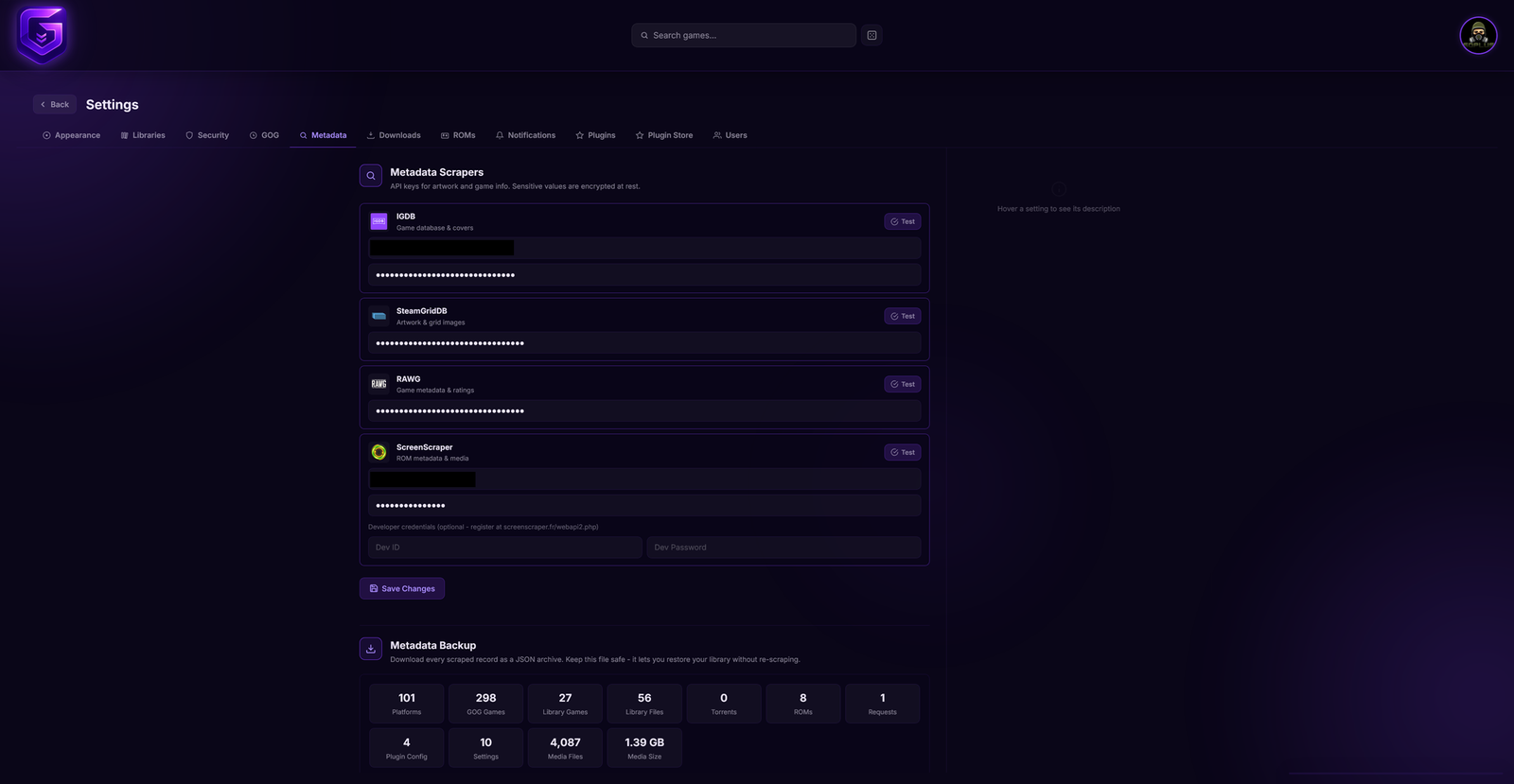Click the 1 Requests stat card
The image size is (1514, 784).
coord(883,704)
